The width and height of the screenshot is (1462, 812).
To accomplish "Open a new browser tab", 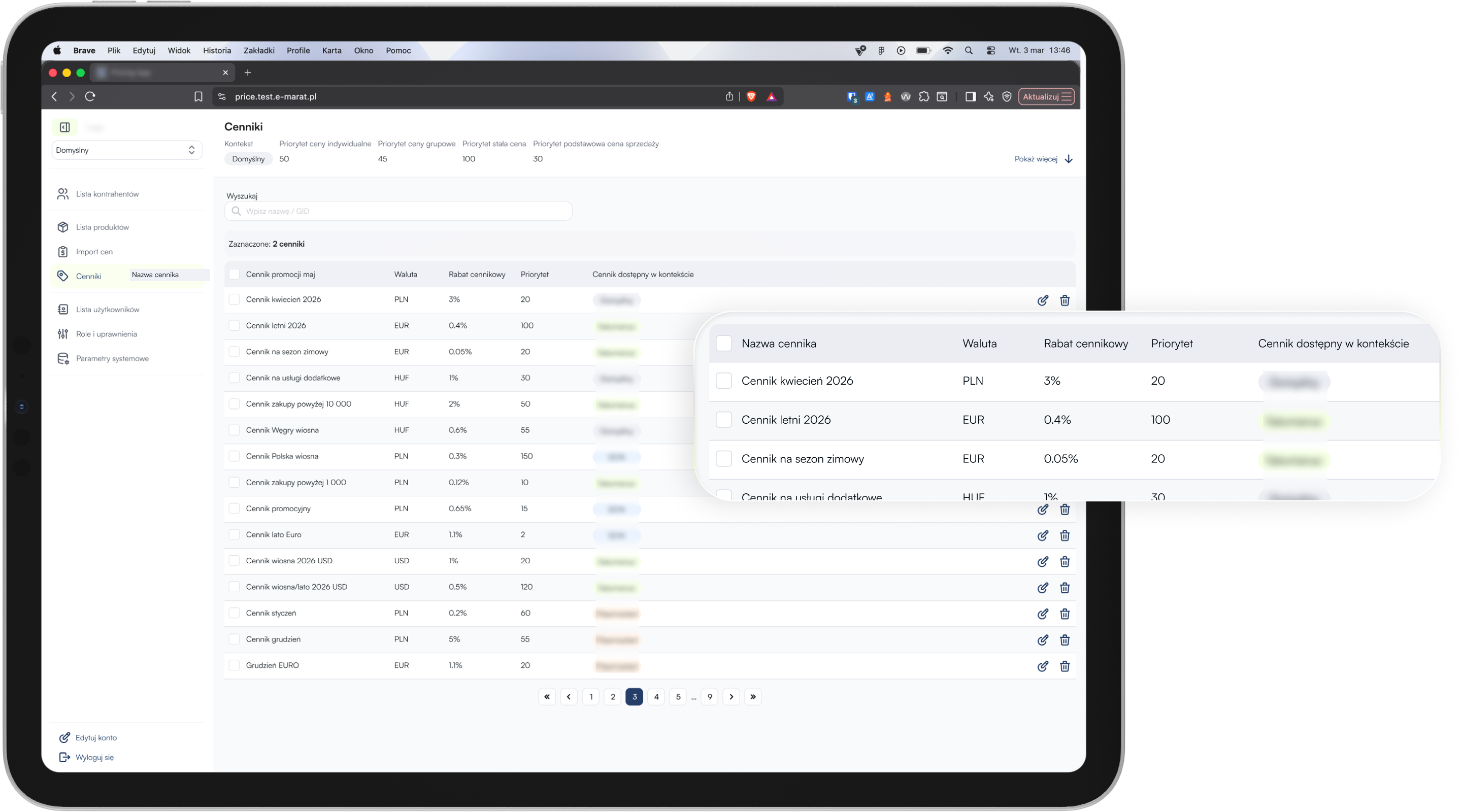I will (247, 73).
